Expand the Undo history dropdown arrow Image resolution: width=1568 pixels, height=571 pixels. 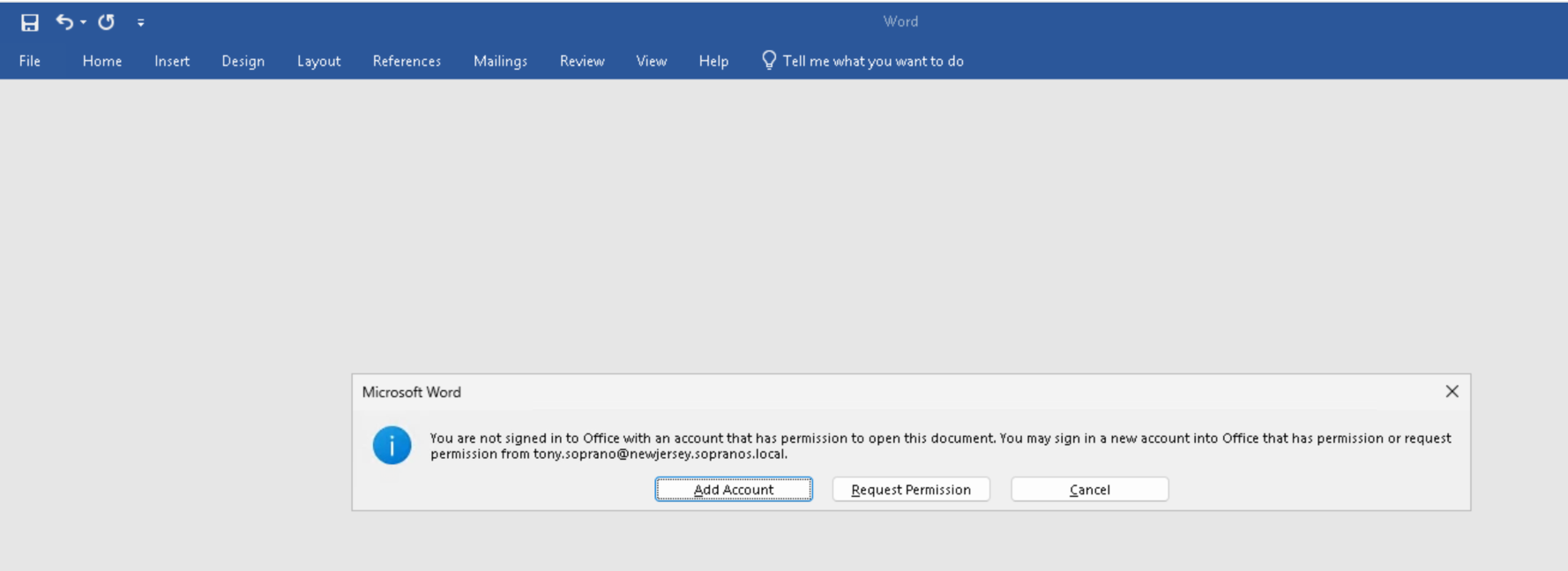pos(83,23)
